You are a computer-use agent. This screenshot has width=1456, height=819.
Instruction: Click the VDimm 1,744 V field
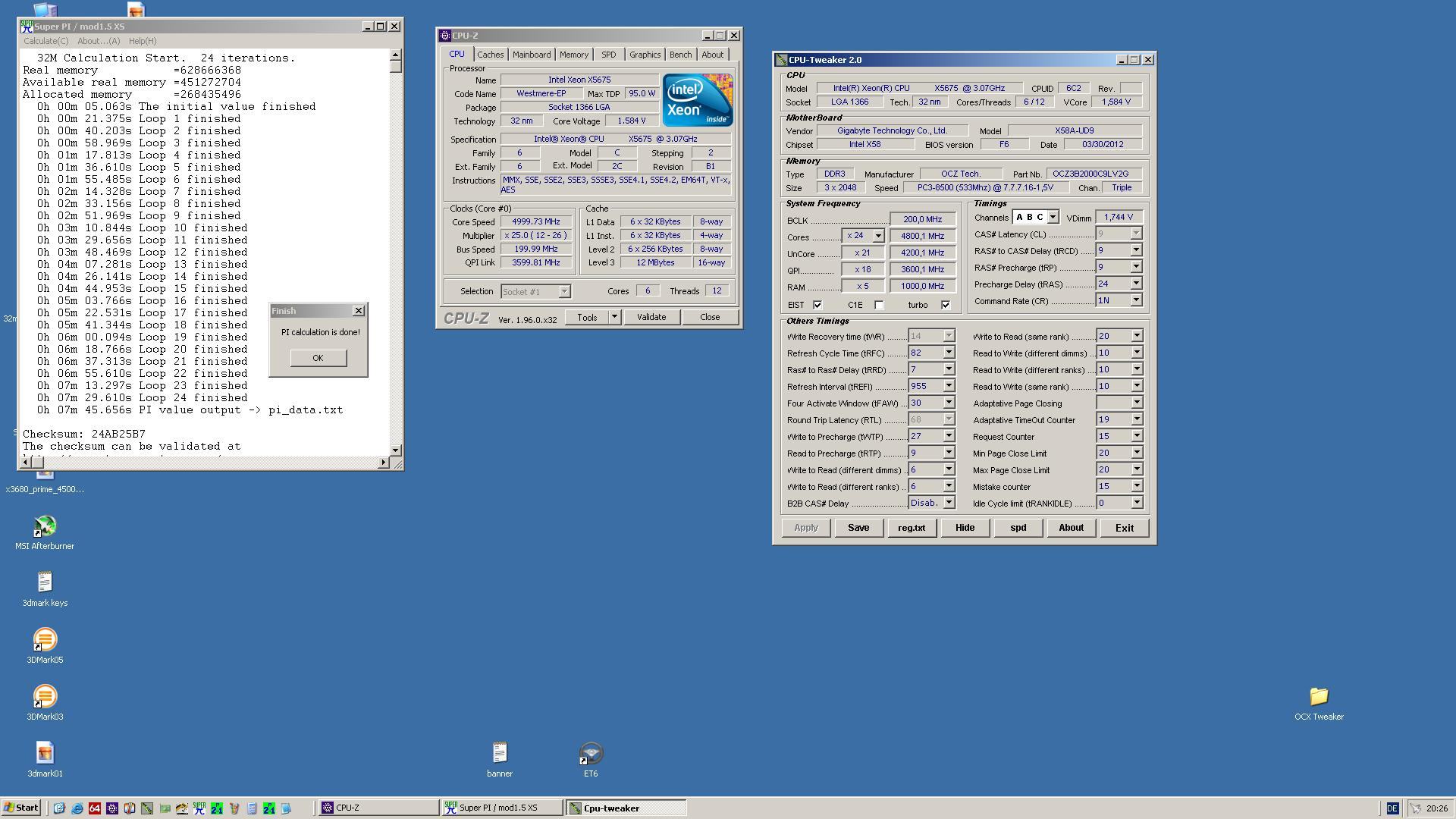coord(1119,217)
